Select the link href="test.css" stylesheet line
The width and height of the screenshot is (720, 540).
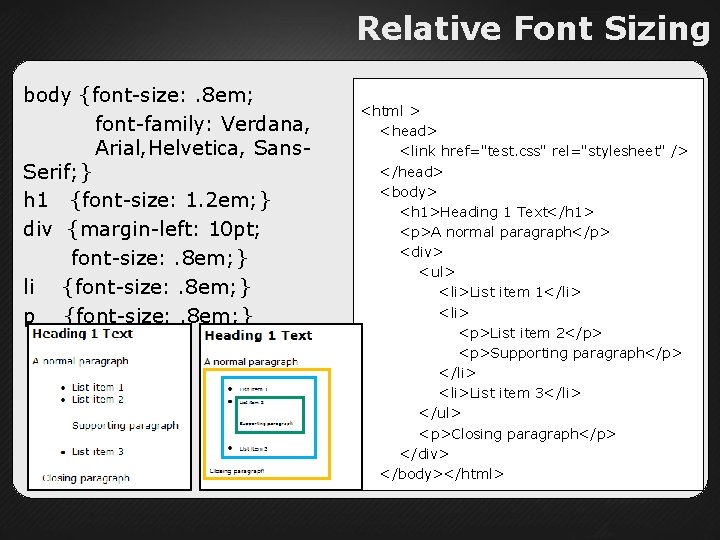pos(544,151)
